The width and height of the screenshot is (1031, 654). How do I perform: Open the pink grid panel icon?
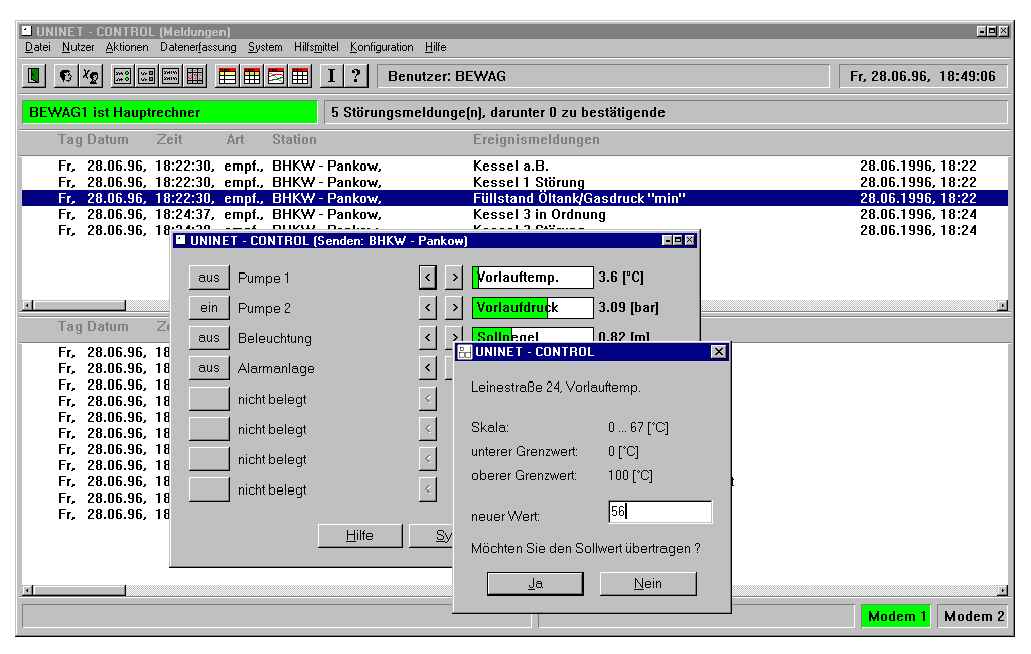click(x=195, y=76)
